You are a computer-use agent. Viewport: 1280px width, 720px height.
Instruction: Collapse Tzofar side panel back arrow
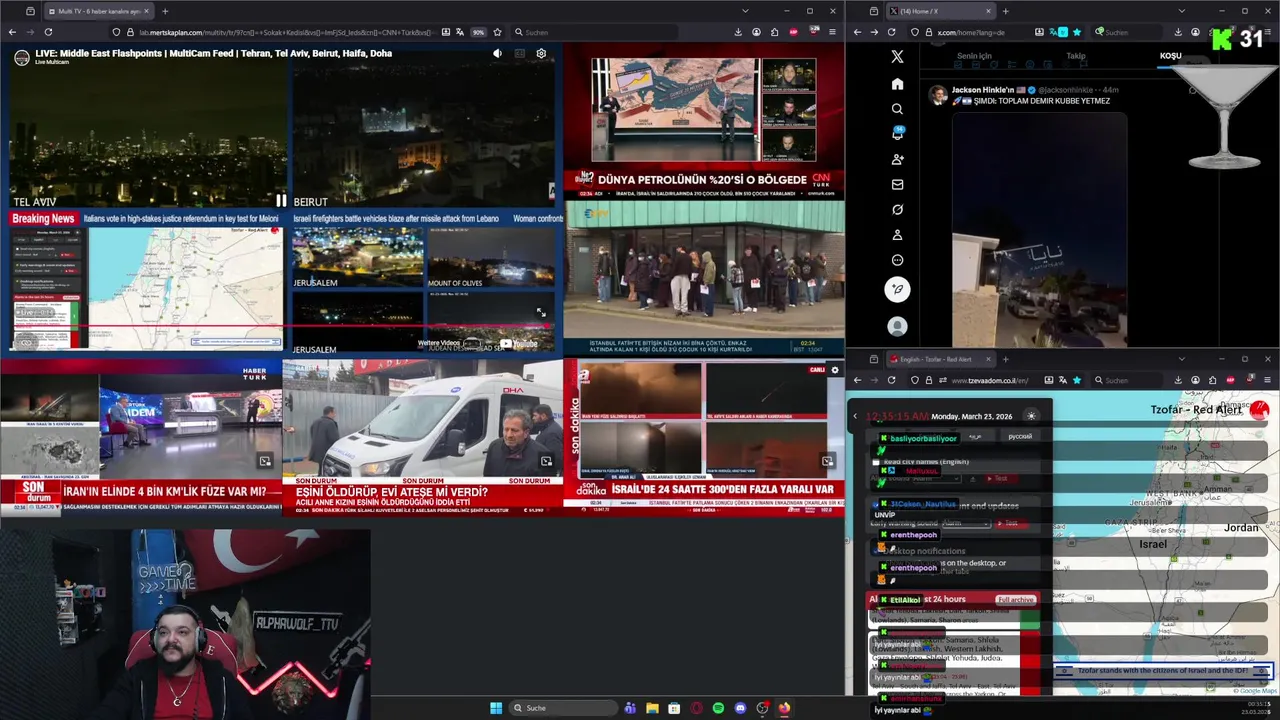[855, 416]
